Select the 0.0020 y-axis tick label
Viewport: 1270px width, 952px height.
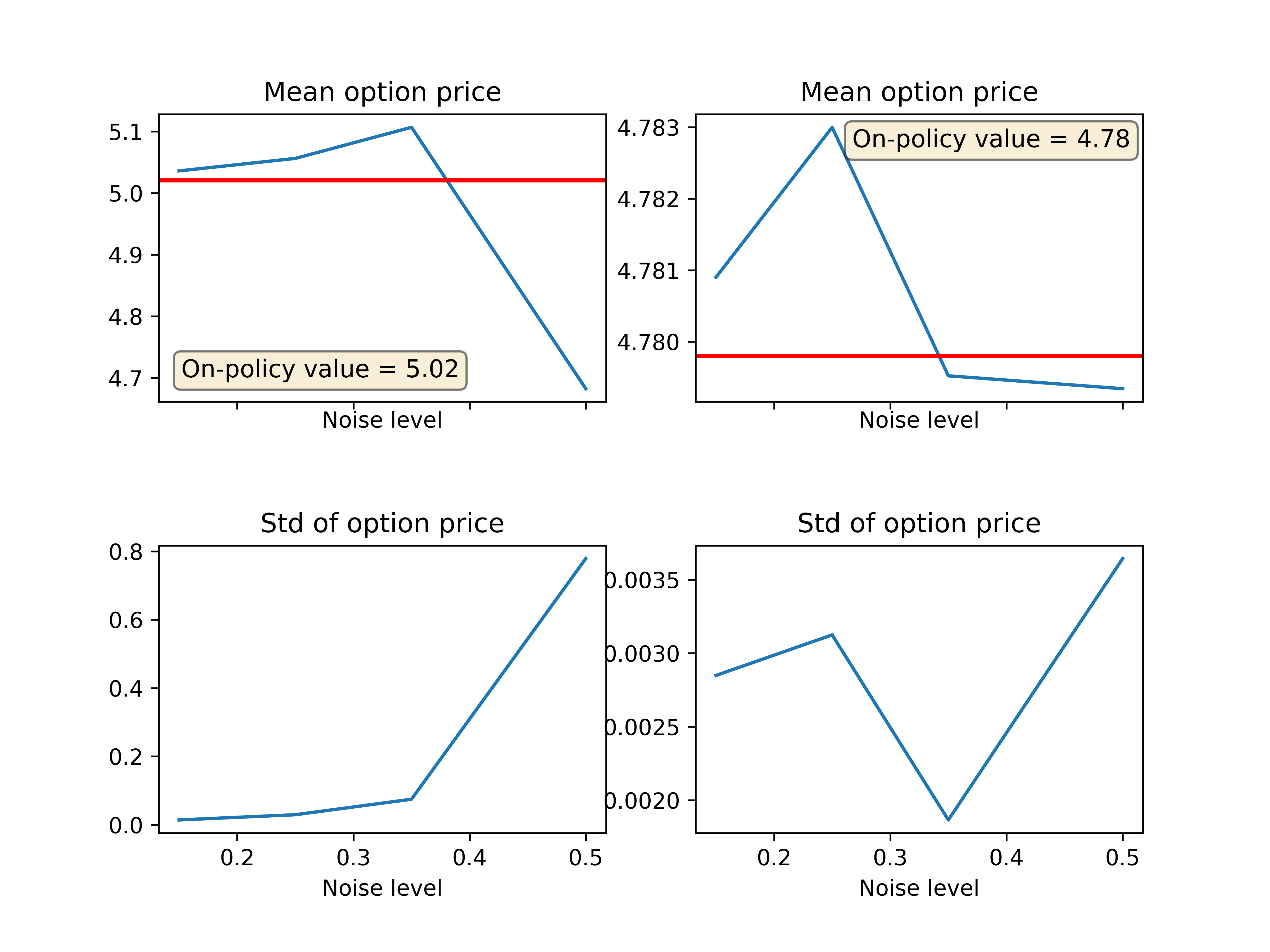click(x=642, y=801)
